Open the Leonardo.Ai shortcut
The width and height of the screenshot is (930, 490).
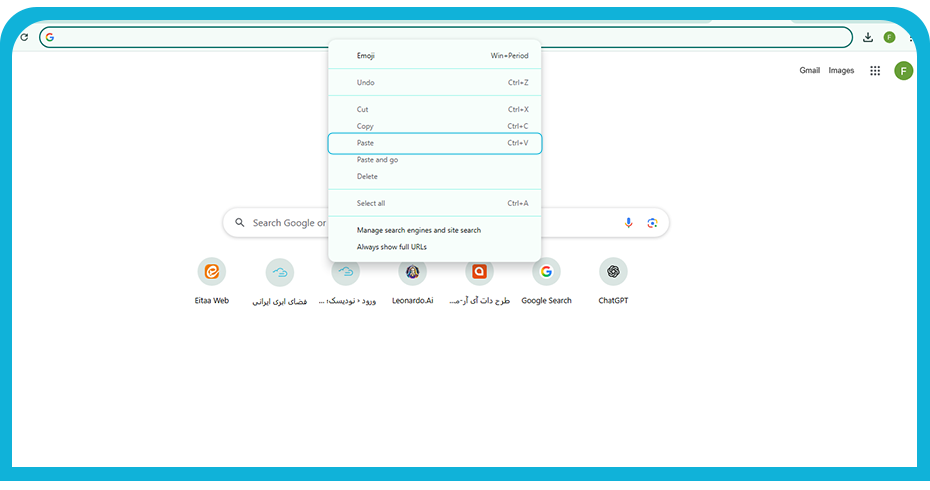[412, 272]
